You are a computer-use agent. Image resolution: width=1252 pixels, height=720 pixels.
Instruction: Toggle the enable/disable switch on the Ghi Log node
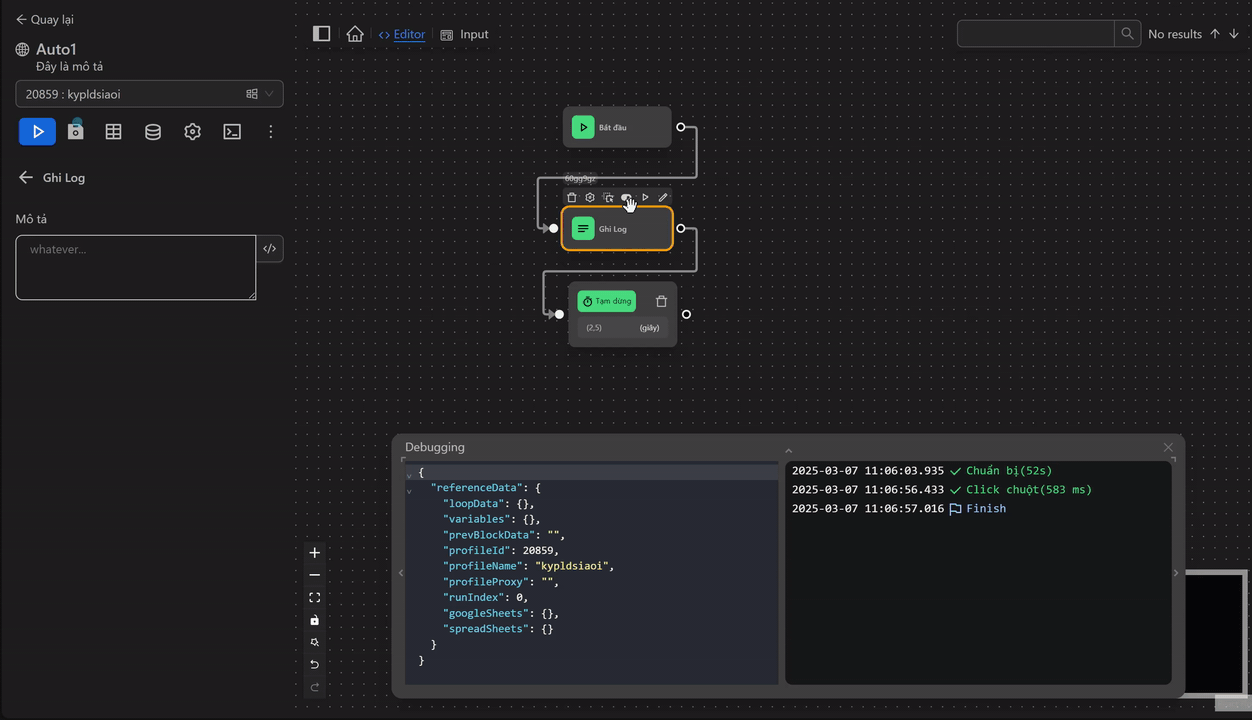(626, 197)
